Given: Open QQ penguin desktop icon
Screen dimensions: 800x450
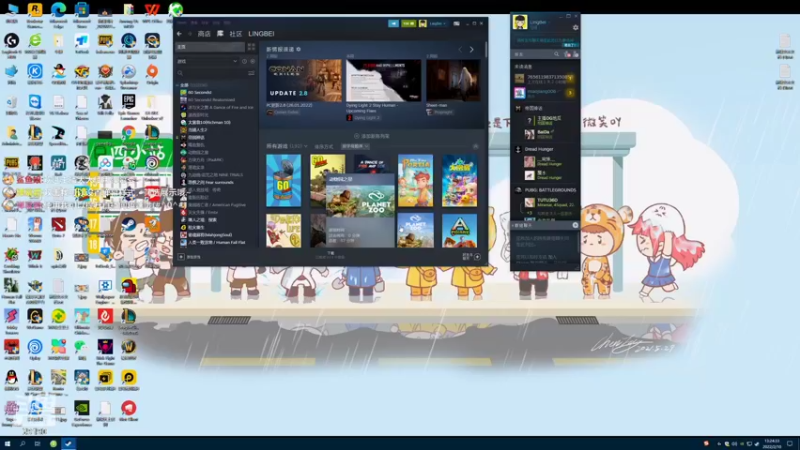Looking at the screenshot, I should [x=11, y=378].
